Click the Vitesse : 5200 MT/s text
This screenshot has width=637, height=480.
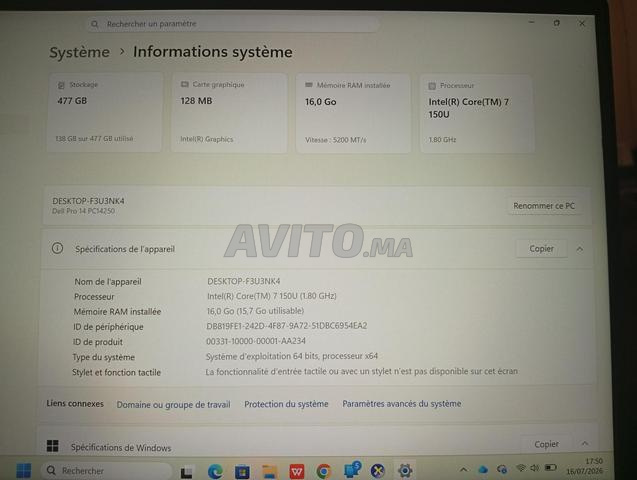click(336, 140)
